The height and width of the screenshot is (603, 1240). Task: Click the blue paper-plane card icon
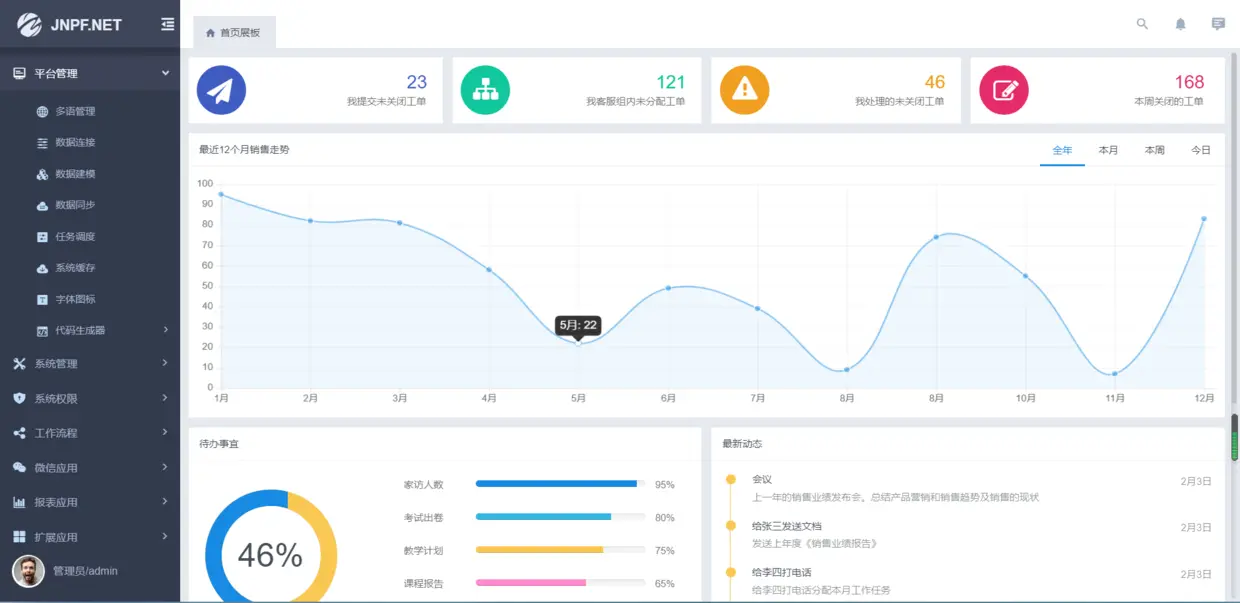221,90
